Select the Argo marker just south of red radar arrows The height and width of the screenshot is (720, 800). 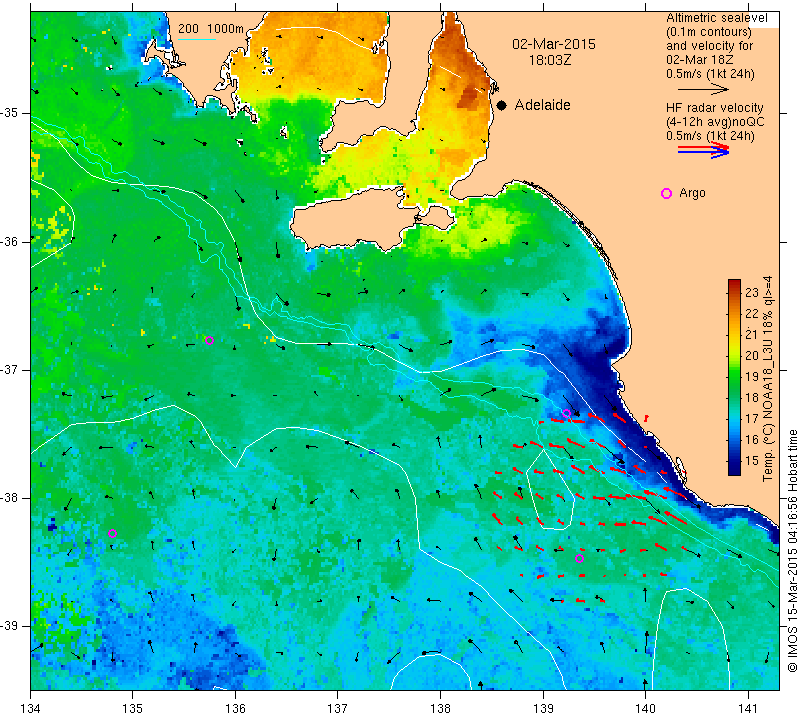click(x=579, y=558)
